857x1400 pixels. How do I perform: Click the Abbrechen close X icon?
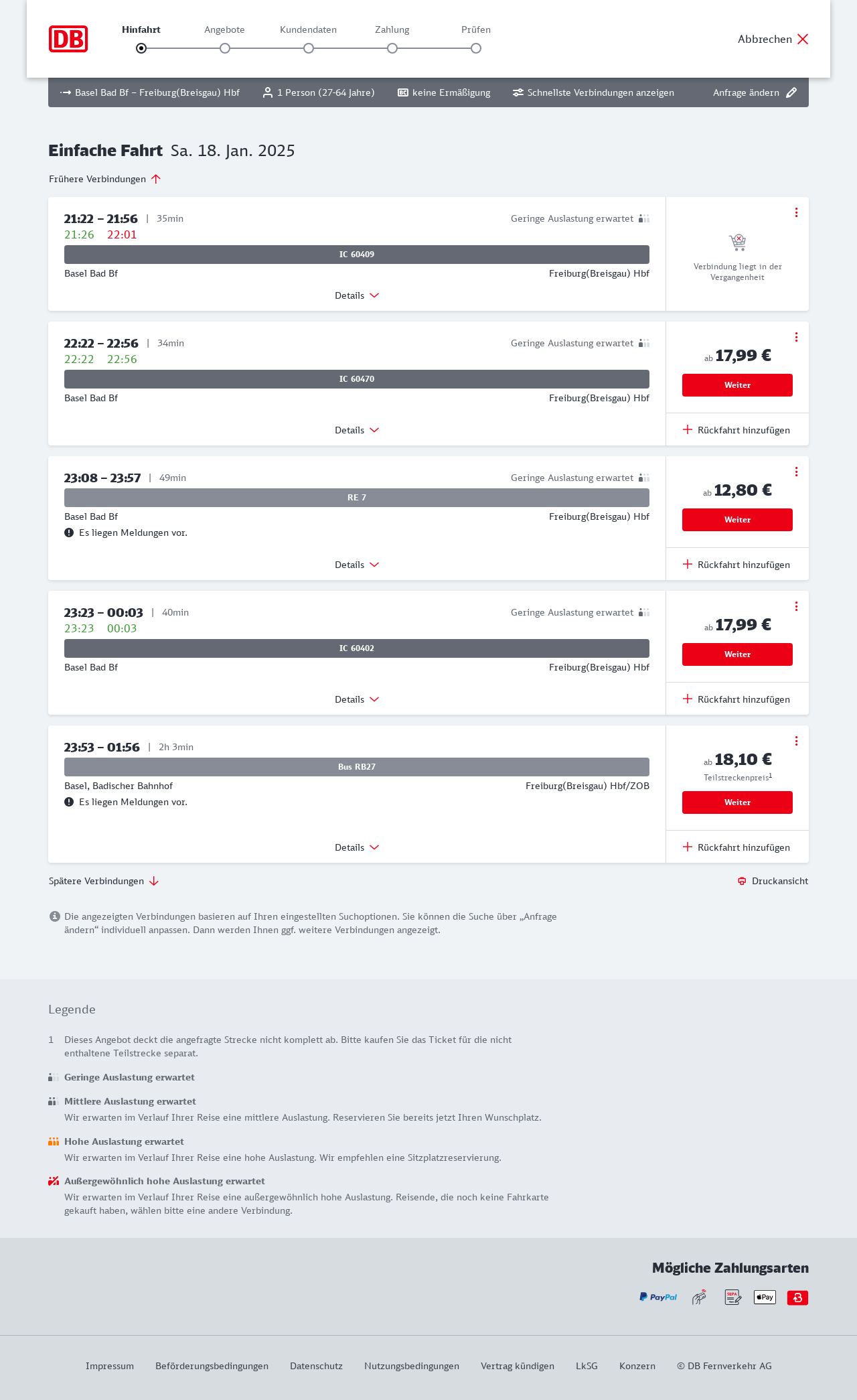(803, 39)
